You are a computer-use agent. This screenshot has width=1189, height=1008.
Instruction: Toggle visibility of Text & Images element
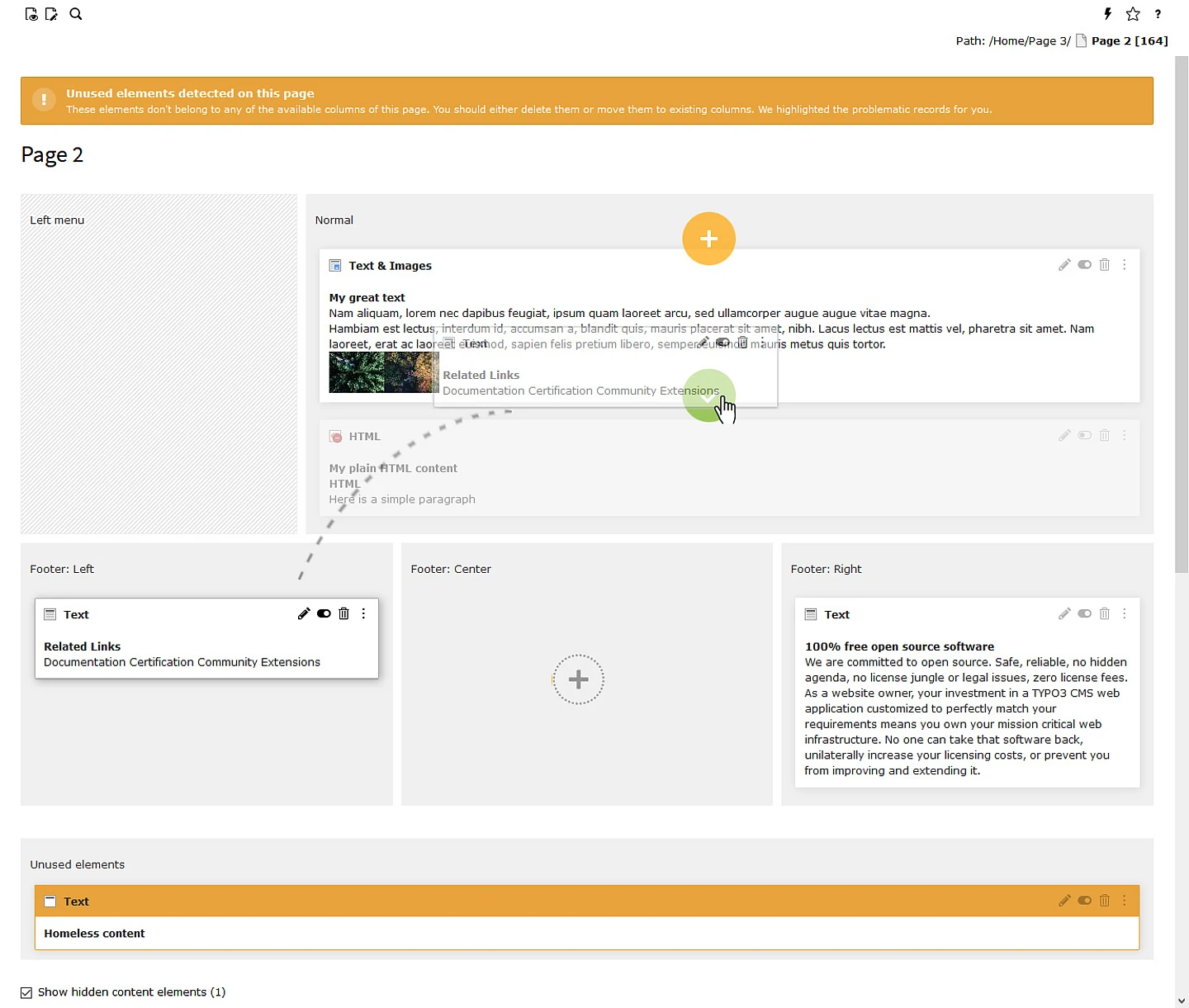click(1084, 265)
